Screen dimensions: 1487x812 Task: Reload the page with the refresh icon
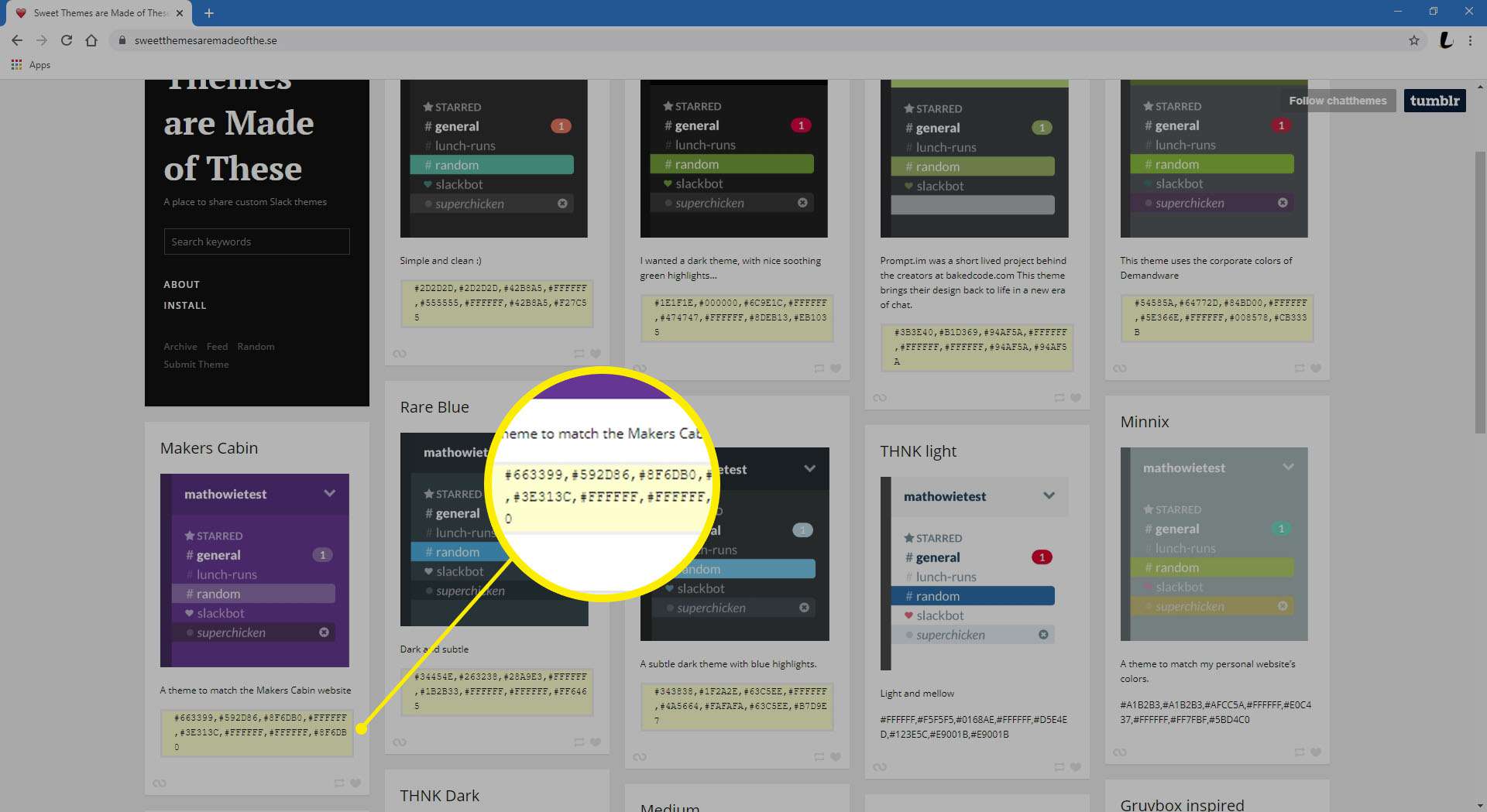click(x=67, y=40)
